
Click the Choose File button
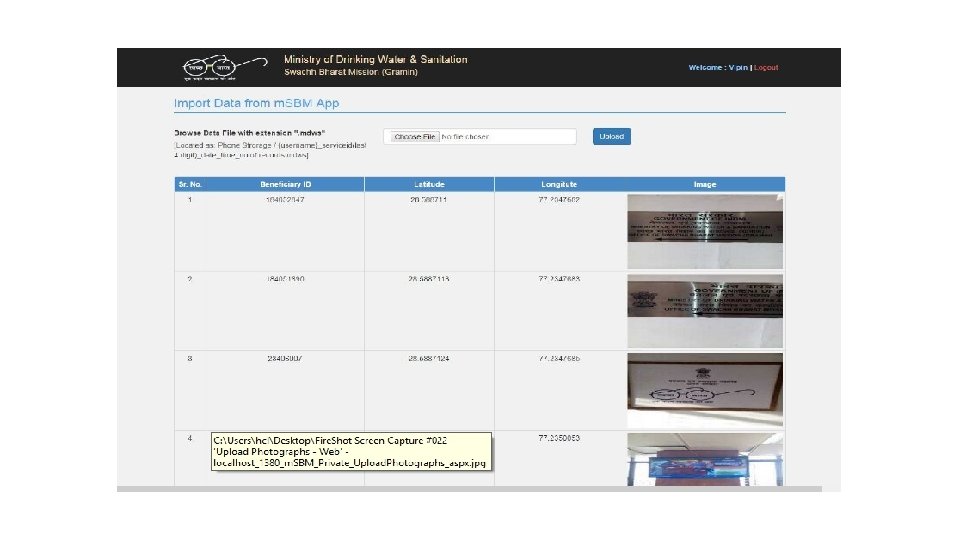point(414,137)
